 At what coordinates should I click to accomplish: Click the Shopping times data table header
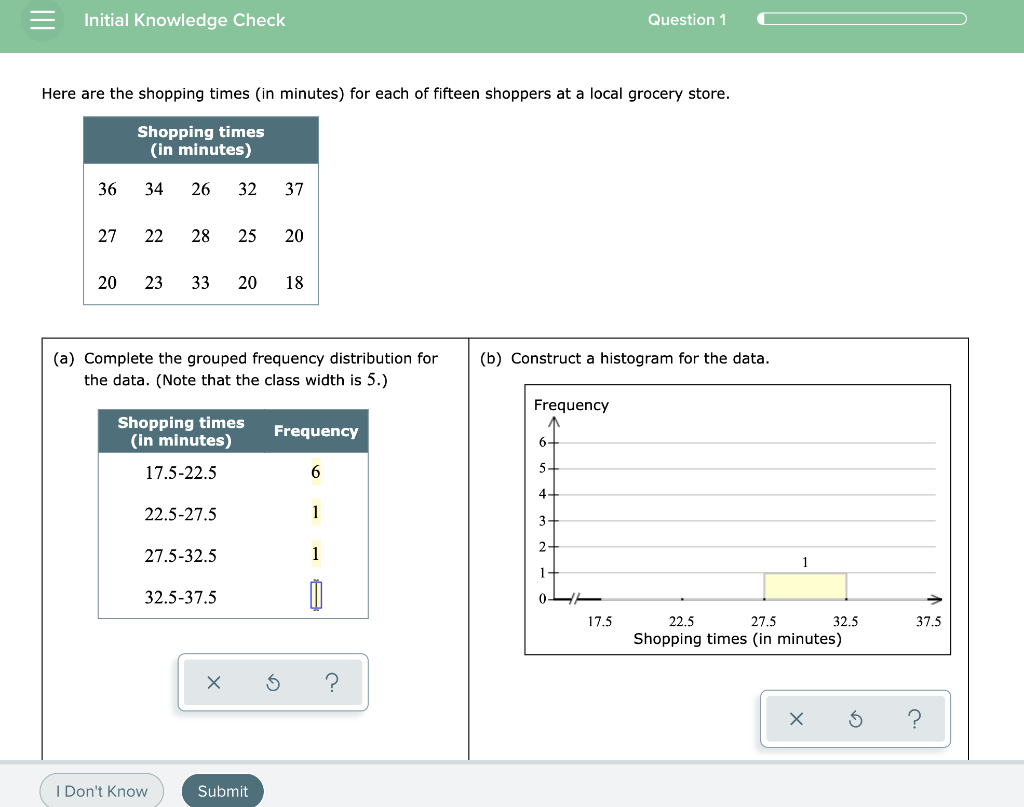tap(200, 140)
